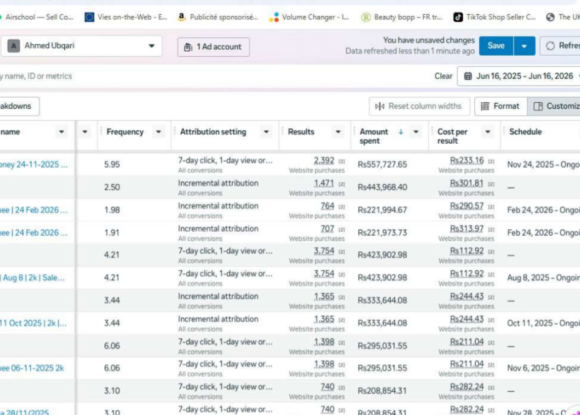Viewport: 580px width, 415px height.
Task: Open the Frequency column dropdown arrow
Action: pyautogui.click(x=158, y=132)
